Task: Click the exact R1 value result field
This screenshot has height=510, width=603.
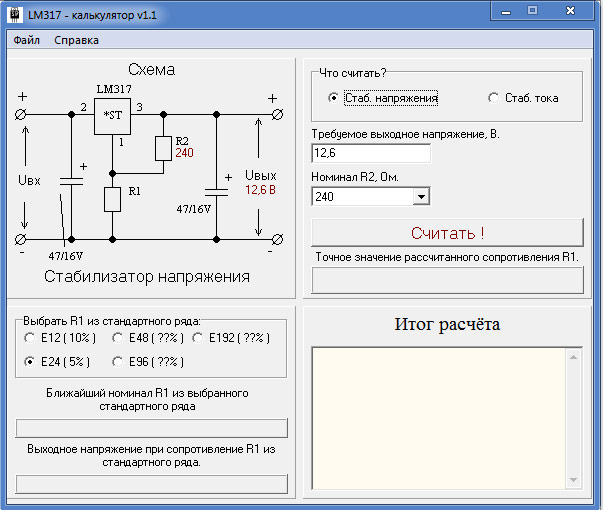Action: [447, 280]
